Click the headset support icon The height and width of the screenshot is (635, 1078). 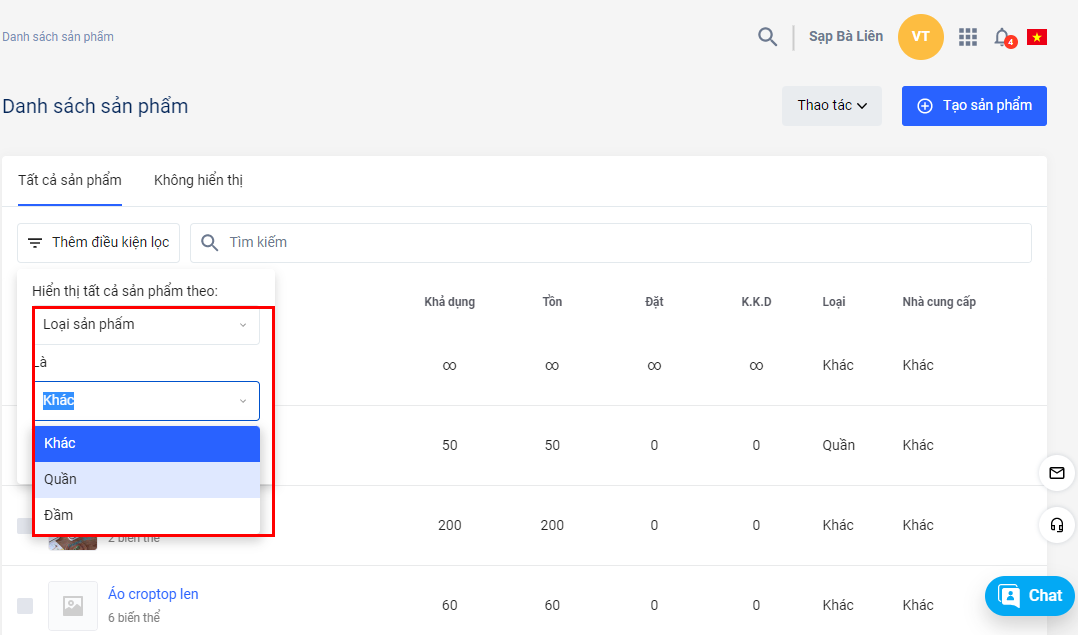[x=1056, y=525]
